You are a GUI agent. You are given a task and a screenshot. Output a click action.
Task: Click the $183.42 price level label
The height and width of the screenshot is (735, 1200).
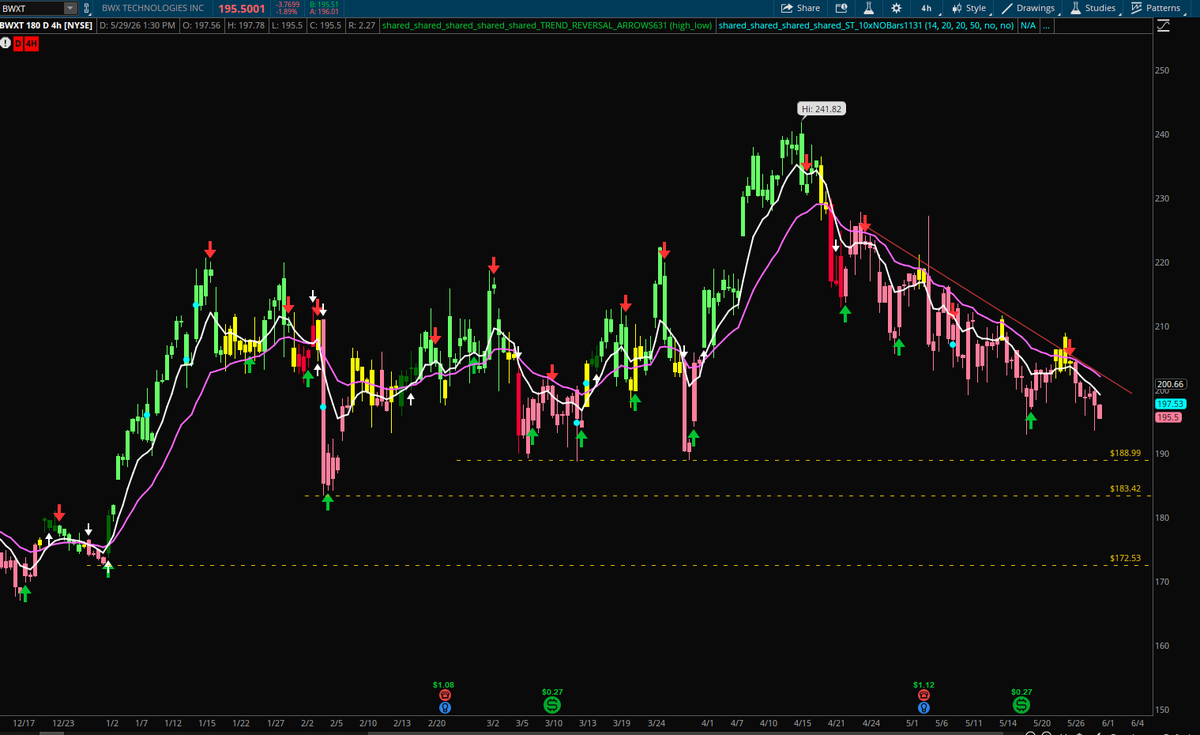point(1125,488)
